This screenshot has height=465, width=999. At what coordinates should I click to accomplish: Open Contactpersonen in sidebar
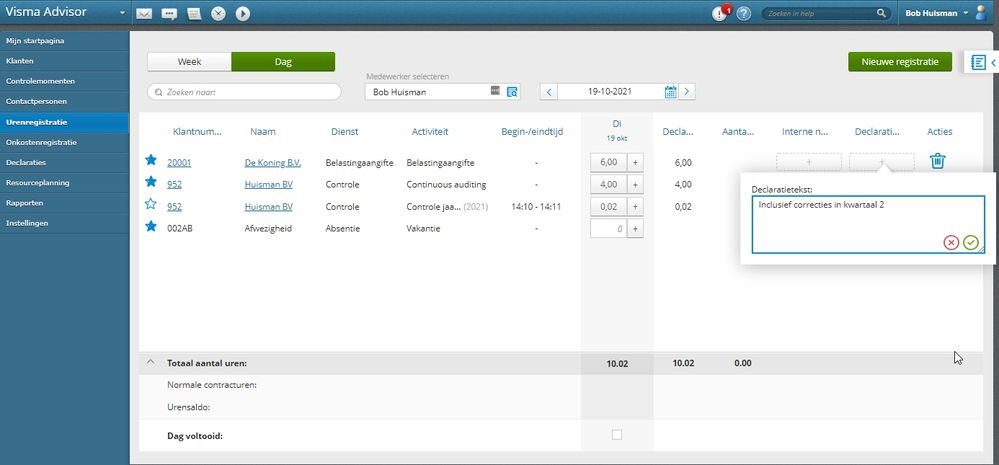(x=64, y=101)
